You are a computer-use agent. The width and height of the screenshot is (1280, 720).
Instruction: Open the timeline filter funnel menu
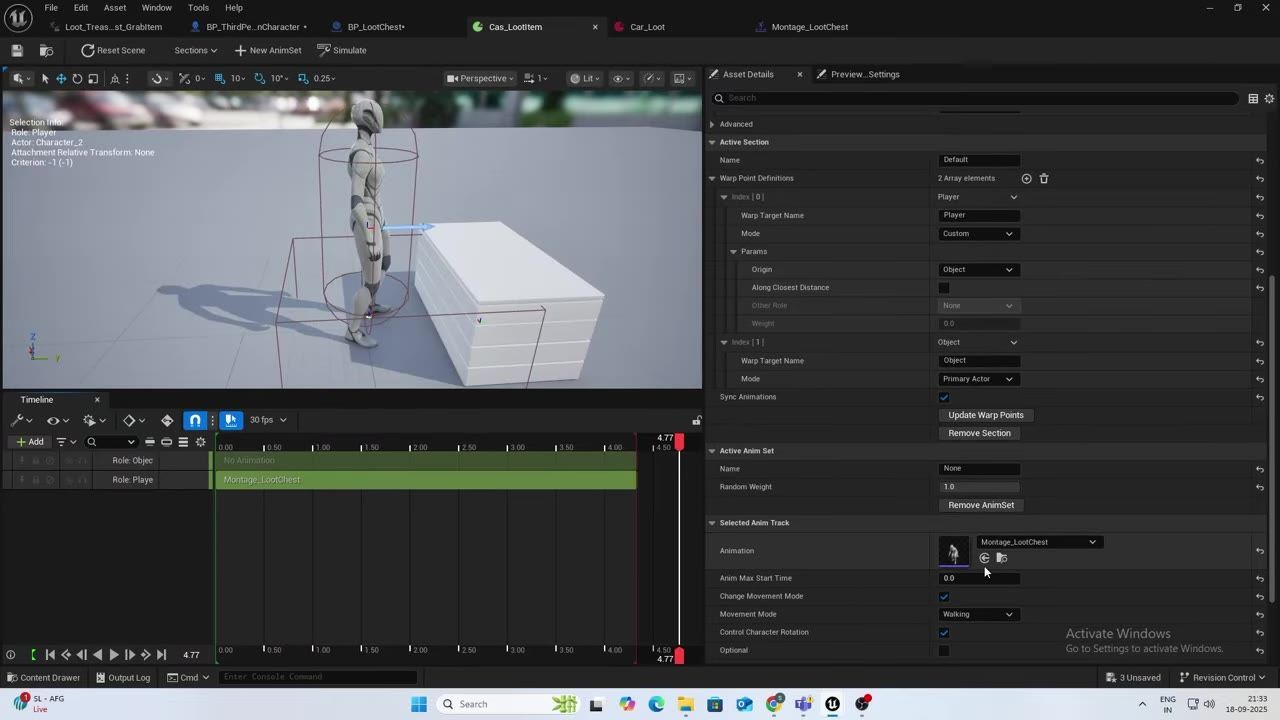pos(65,442)
